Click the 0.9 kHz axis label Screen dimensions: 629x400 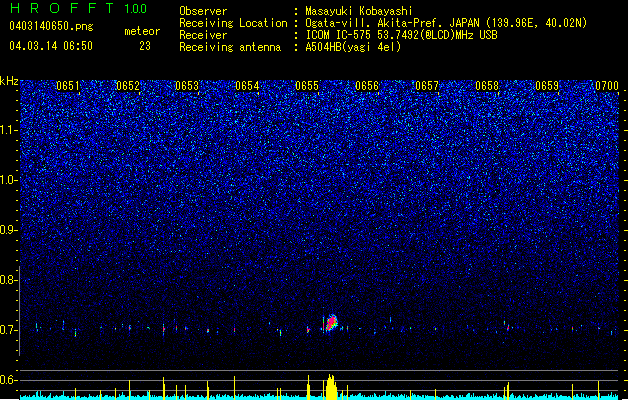[9, 230]
